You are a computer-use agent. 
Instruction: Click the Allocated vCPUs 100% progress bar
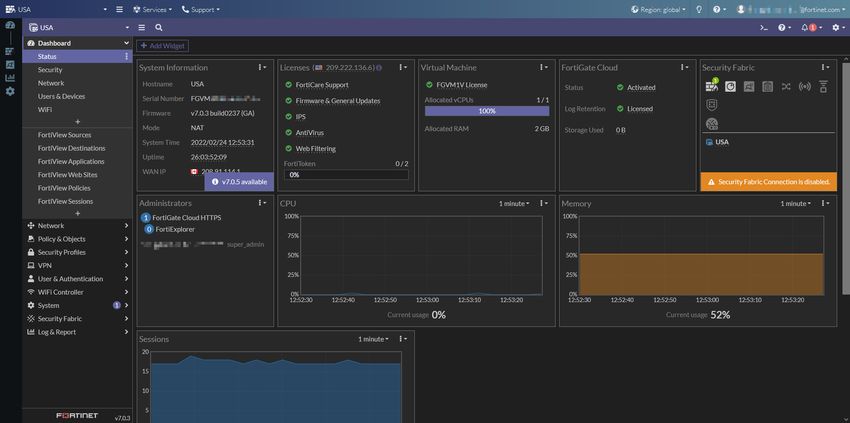click(x=487, y=111)
